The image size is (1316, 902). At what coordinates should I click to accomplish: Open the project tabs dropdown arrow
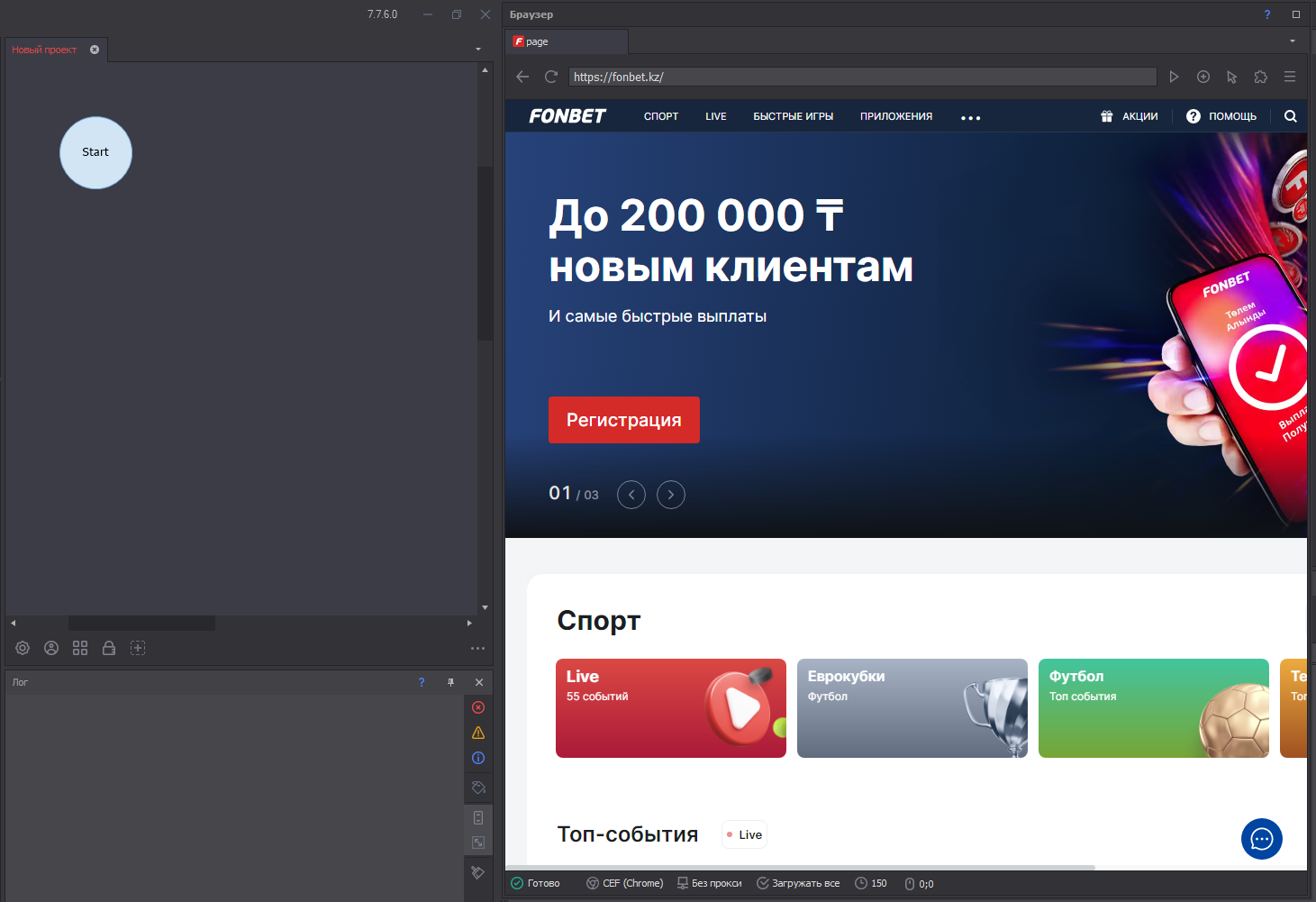[x=478, y=49]
